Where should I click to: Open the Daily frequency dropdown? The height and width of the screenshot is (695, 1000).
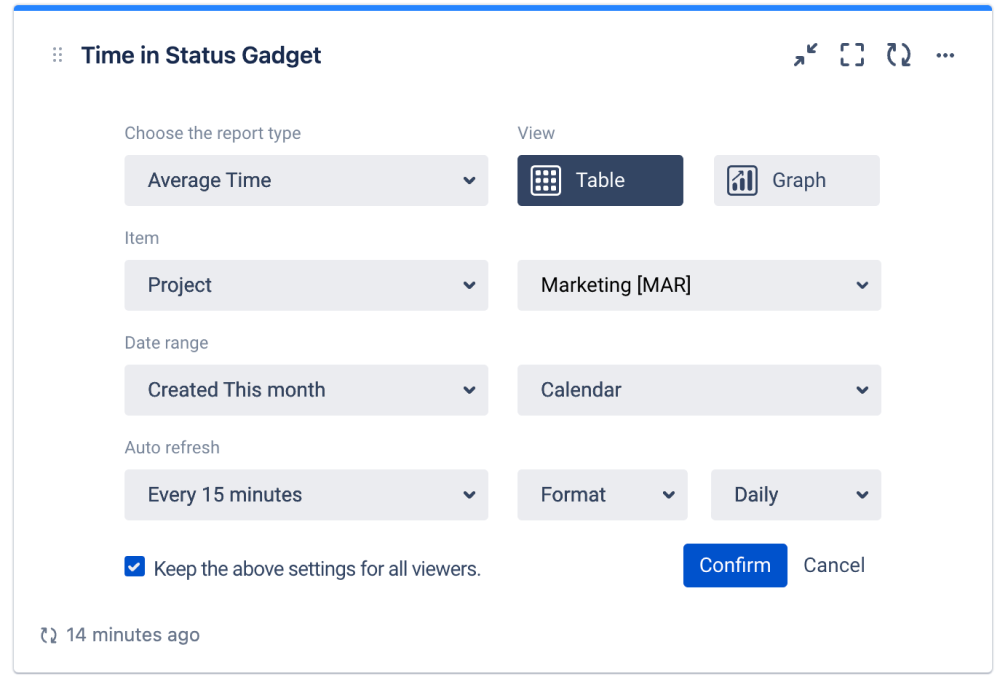pos(795,494)
